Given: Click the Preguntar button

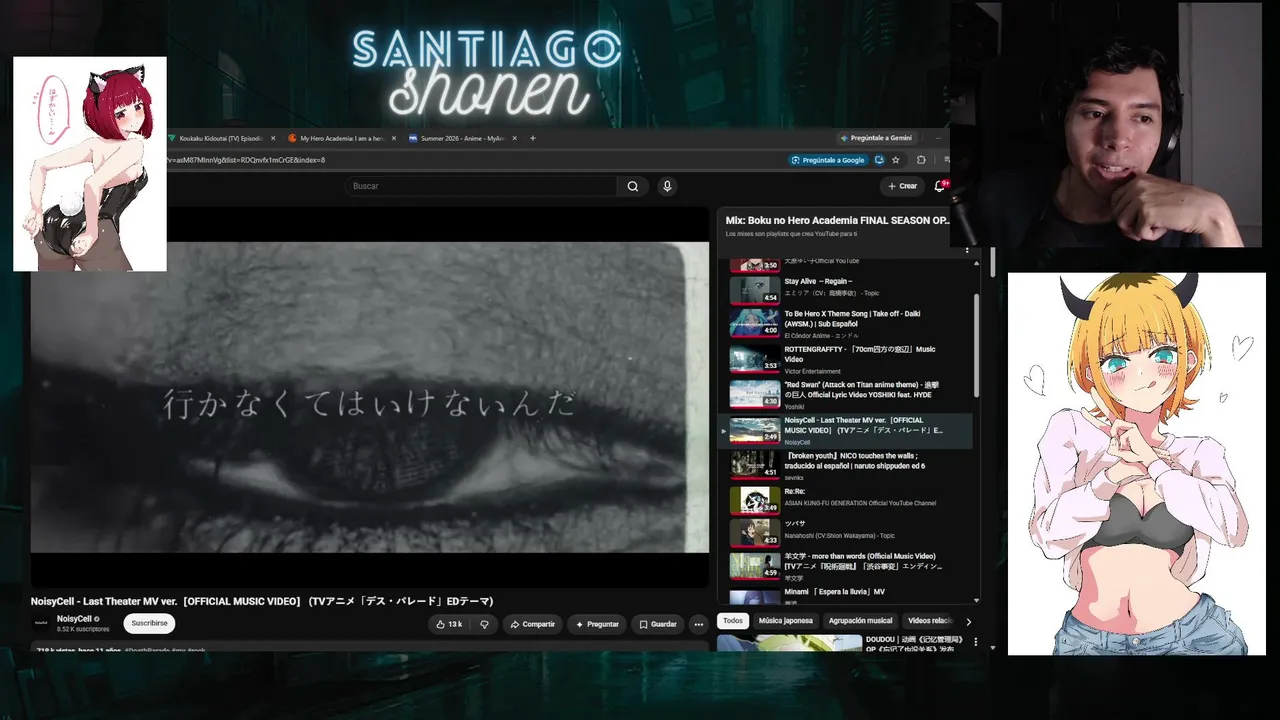Looking at the screenshot, I should point(597,624).
